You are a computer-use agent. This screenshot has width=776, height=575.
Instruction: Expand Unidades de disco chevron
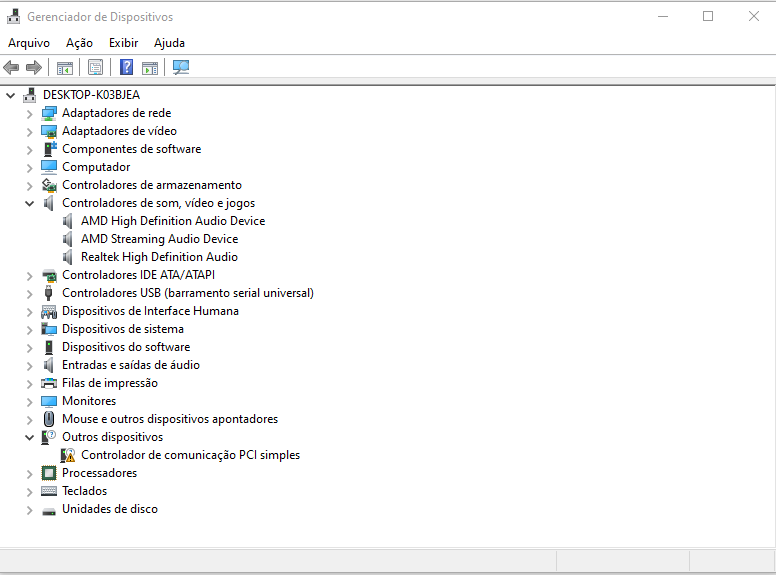tap(30, 510)
